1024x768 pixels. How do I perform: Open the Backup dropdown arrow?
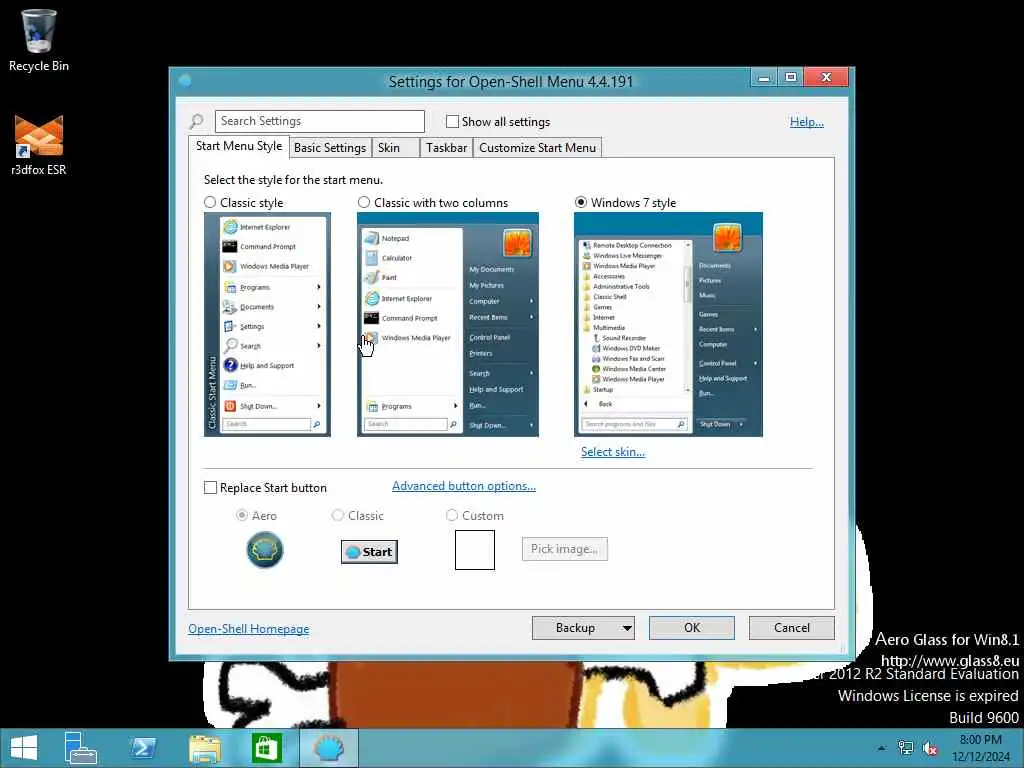627,628
